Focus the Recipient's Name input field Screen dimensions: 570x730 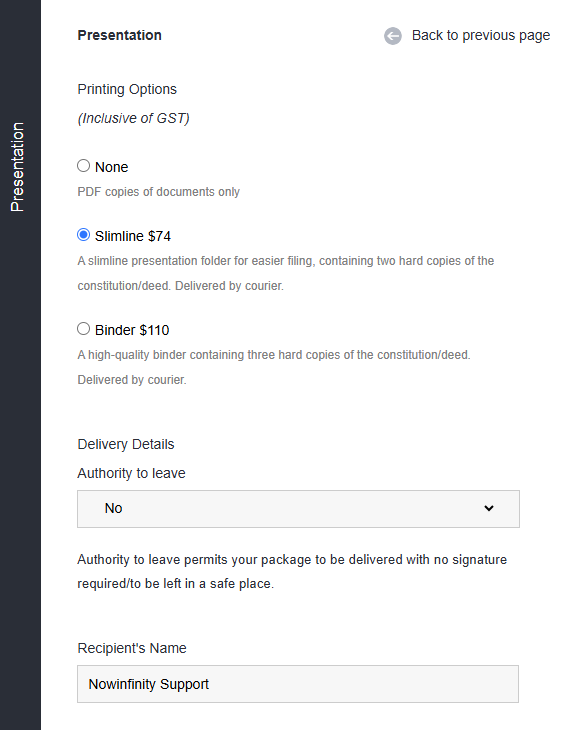coord(298,684)
